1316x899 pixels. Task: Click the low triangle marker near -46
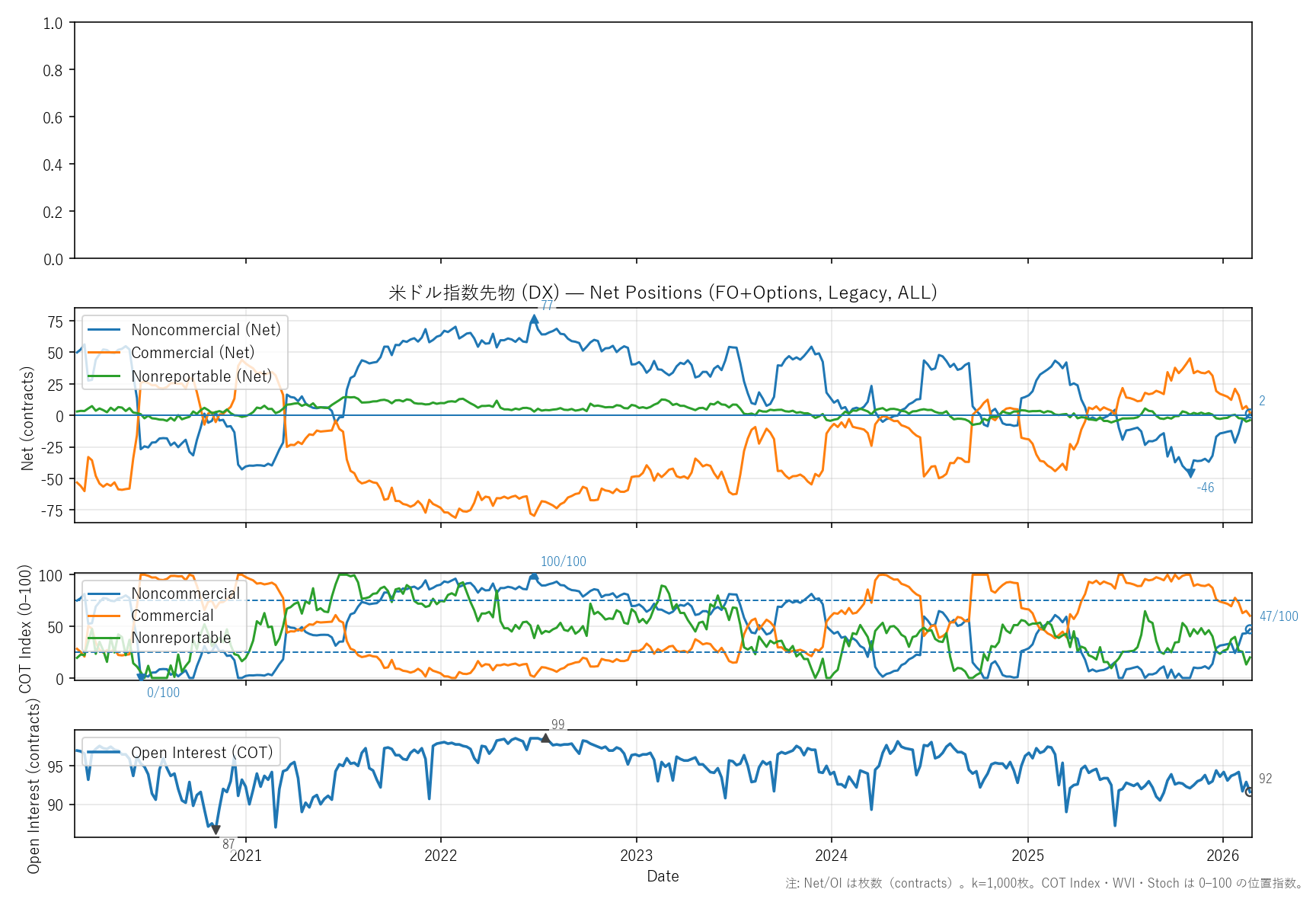[1190, 474]
